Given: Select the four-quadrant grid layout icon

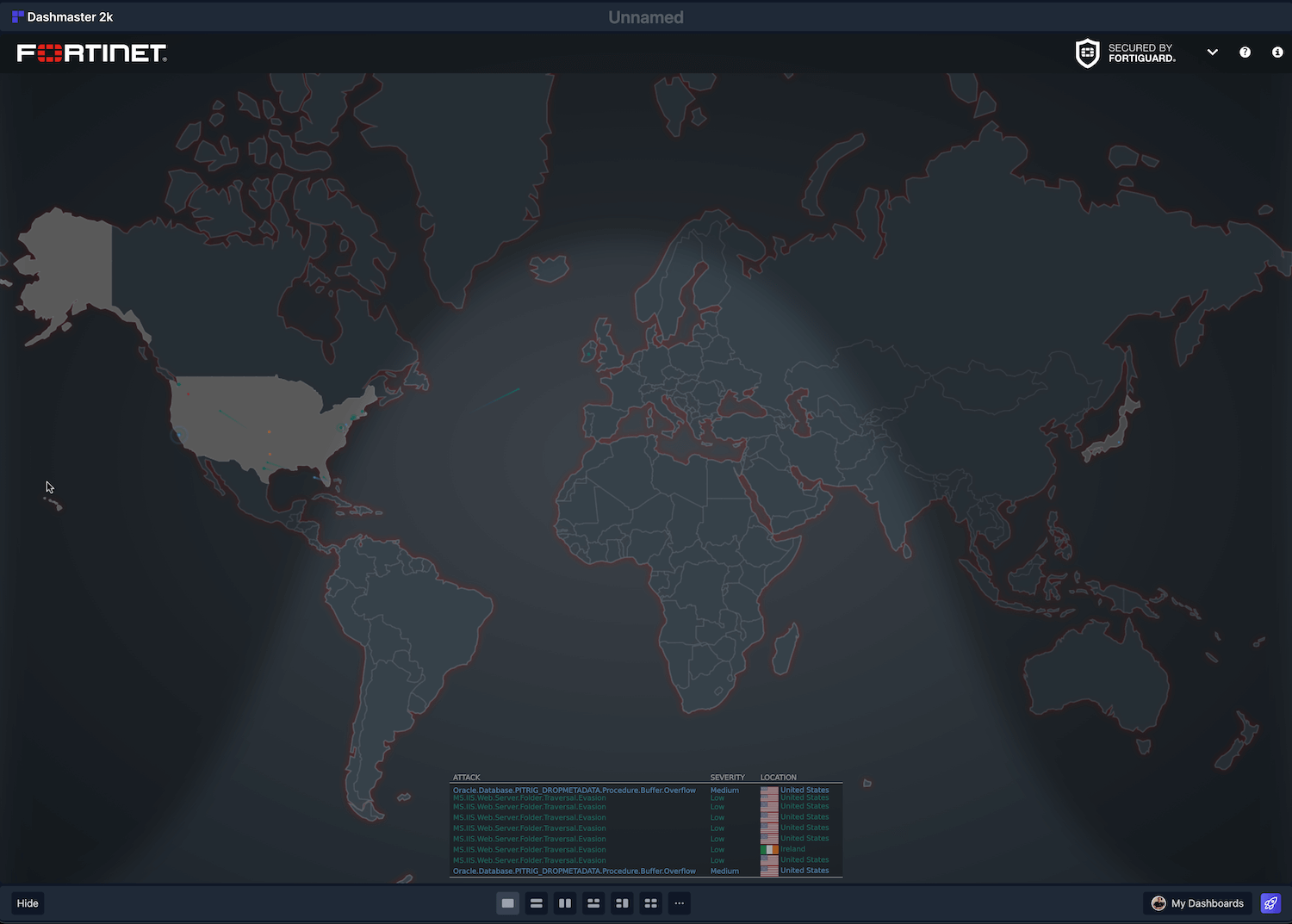Looking at the screenshot, I should (650, 902).
